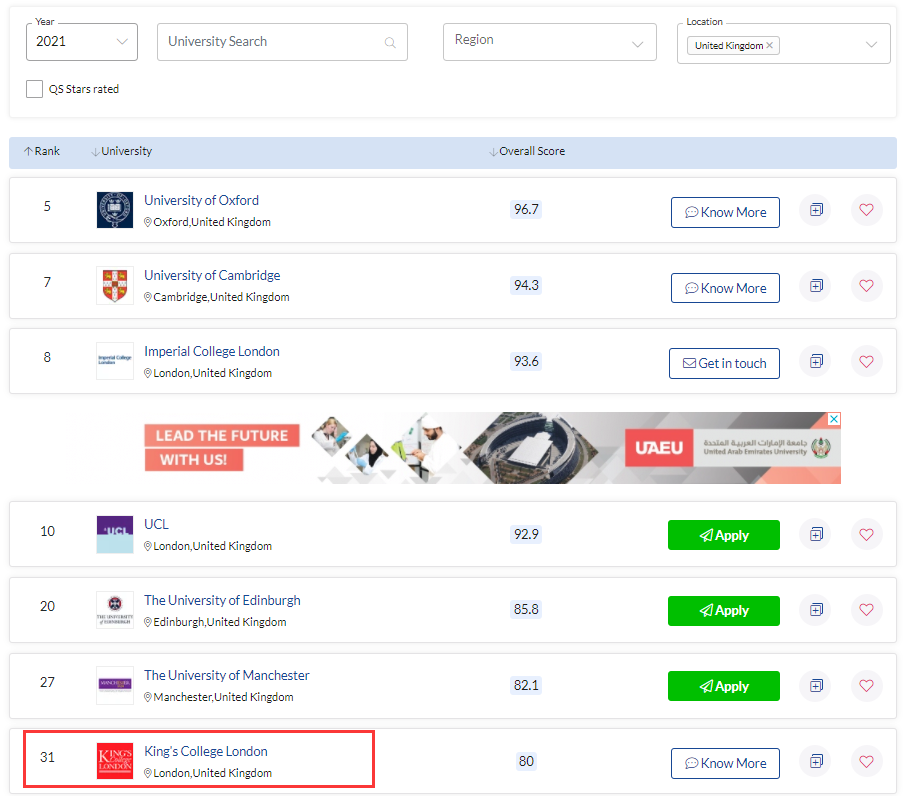Add University of Oxford to compare list
The height and width of the screenshot is (796, 914).
[816, 210]
